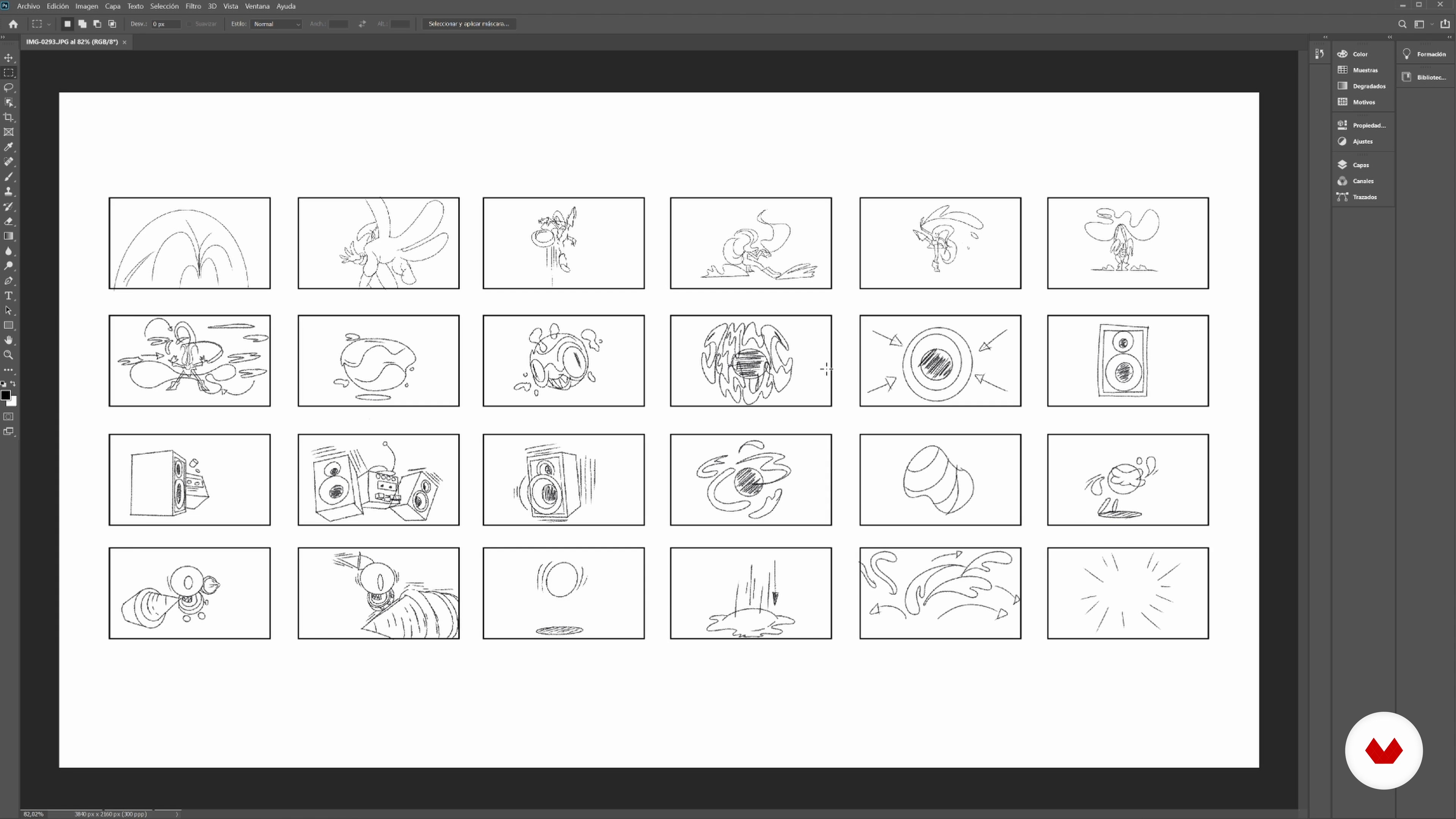The height and width of the screenshot is (819, 1456).
Task: Select the Hand tool
Action: point(8,340)
